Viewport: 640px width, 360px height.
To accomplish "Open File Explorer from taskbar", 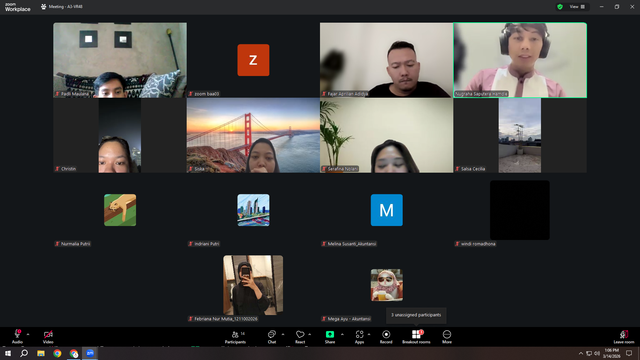I will tap(41, 353).
